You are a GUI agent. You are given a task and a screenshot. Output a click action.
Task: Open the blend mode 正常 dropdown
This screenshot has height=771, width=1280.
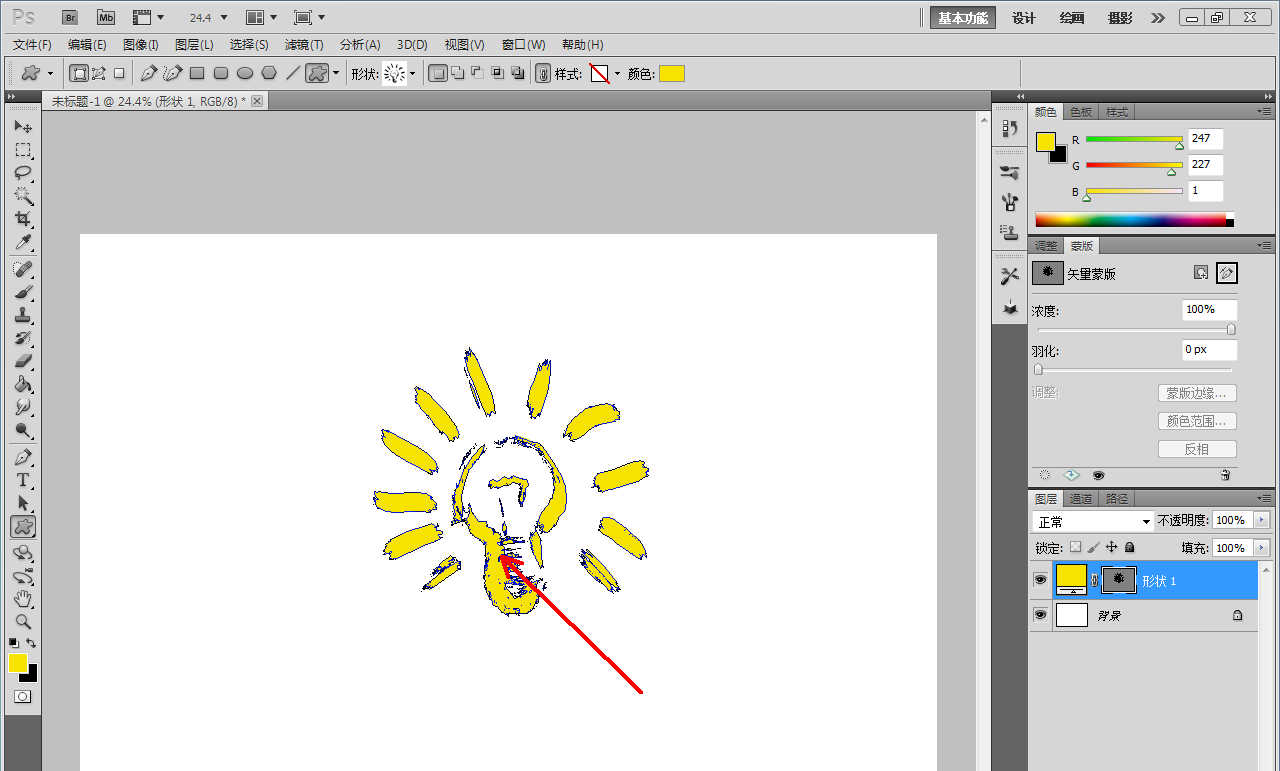[x=1093, y=522]
